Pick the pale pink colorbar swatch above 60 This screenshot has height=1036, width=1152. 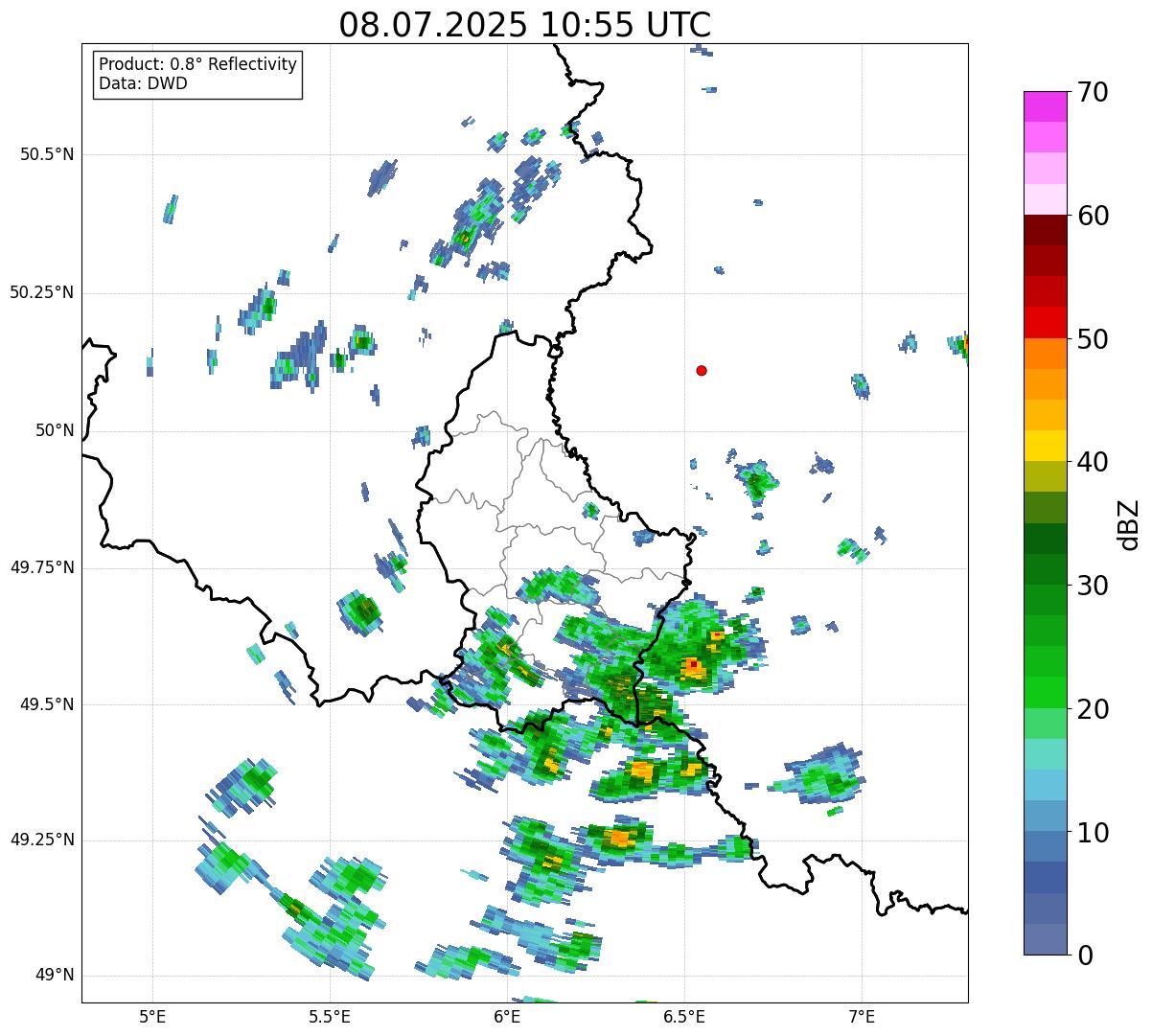[1045, 199]
